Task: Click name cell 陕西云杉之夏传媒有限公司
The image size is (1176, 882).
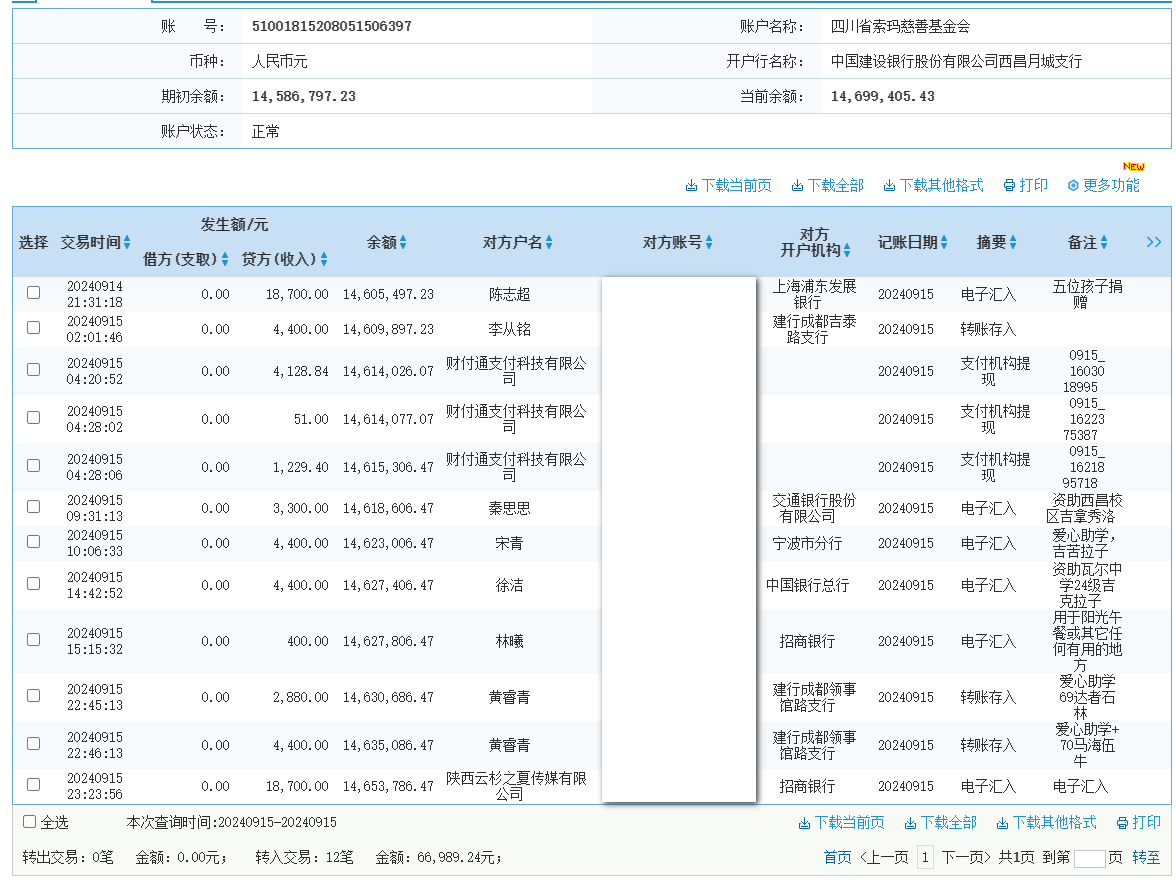Action: click(x=516, y=786)
